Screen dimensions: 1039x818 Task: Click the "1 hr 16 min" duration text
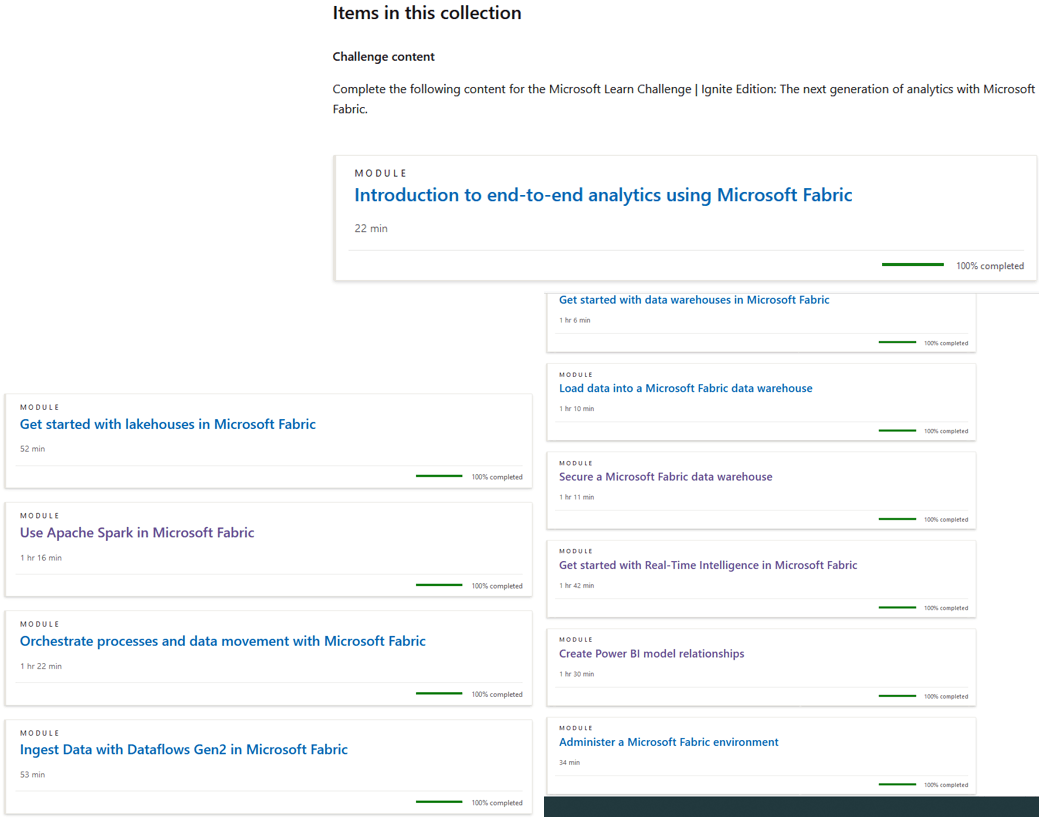click(x=40, y=557)
